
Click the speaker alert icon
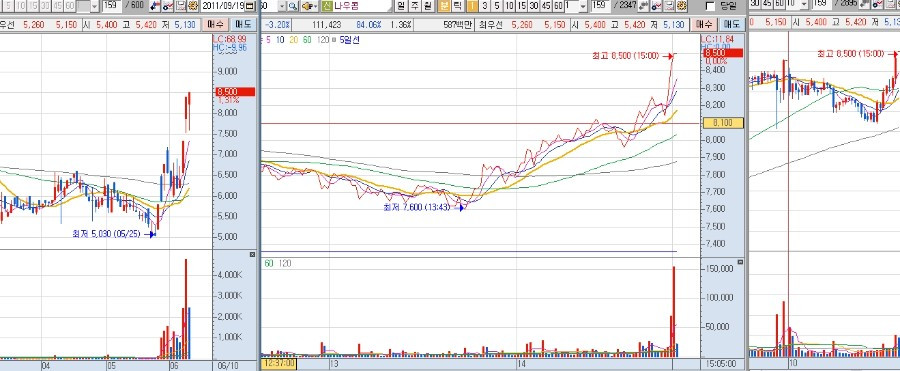click(307, 6)
